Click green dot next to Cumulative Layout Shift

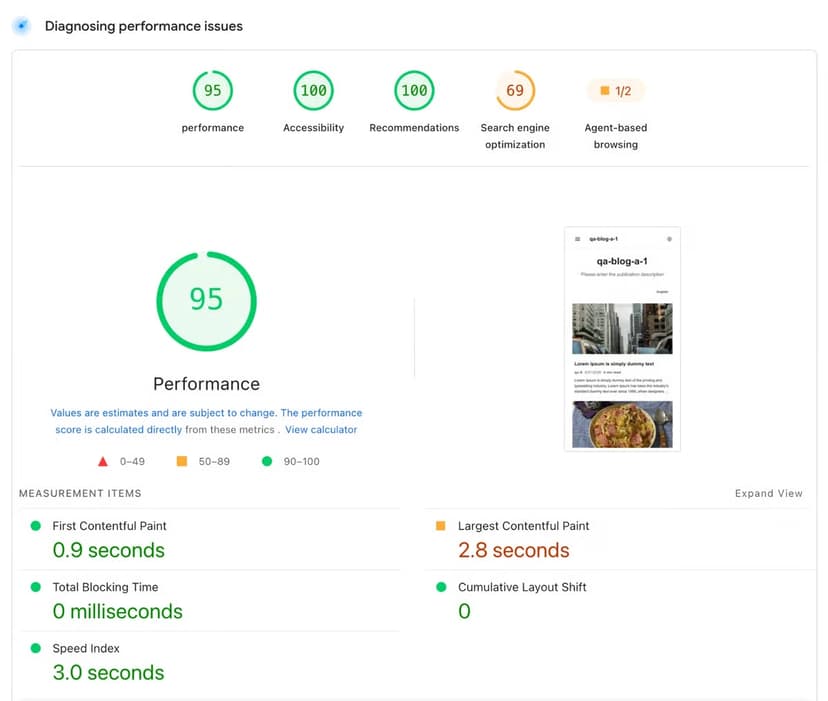(x=441, y=587)
